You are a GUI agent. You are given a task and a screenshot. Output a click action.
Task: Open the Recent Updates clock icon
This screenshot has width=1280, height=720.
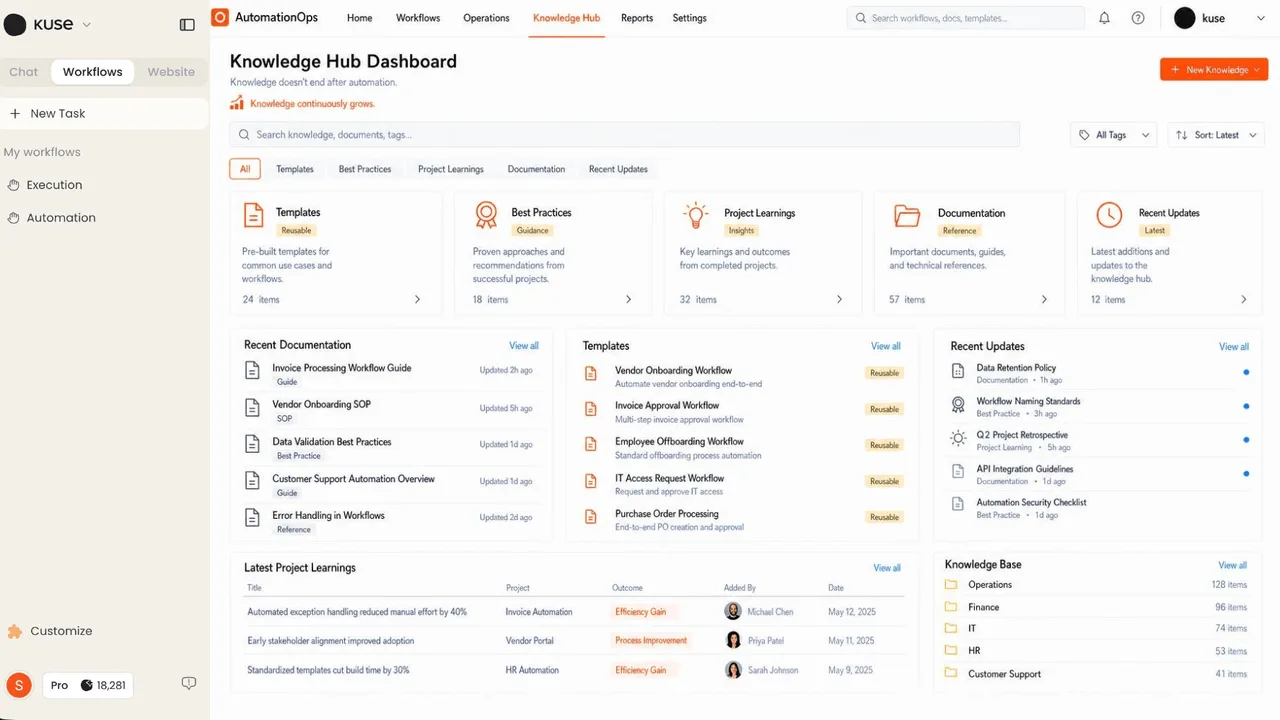[x=1109, y=215]
